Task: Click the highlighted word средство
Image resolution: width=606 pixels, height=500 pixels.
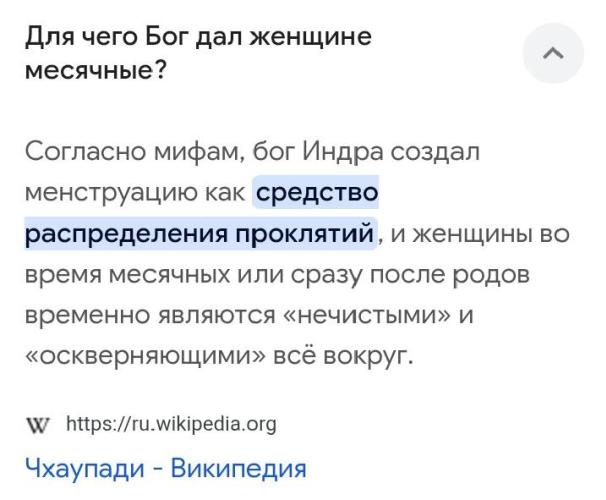Action: [x=317, y=192]
